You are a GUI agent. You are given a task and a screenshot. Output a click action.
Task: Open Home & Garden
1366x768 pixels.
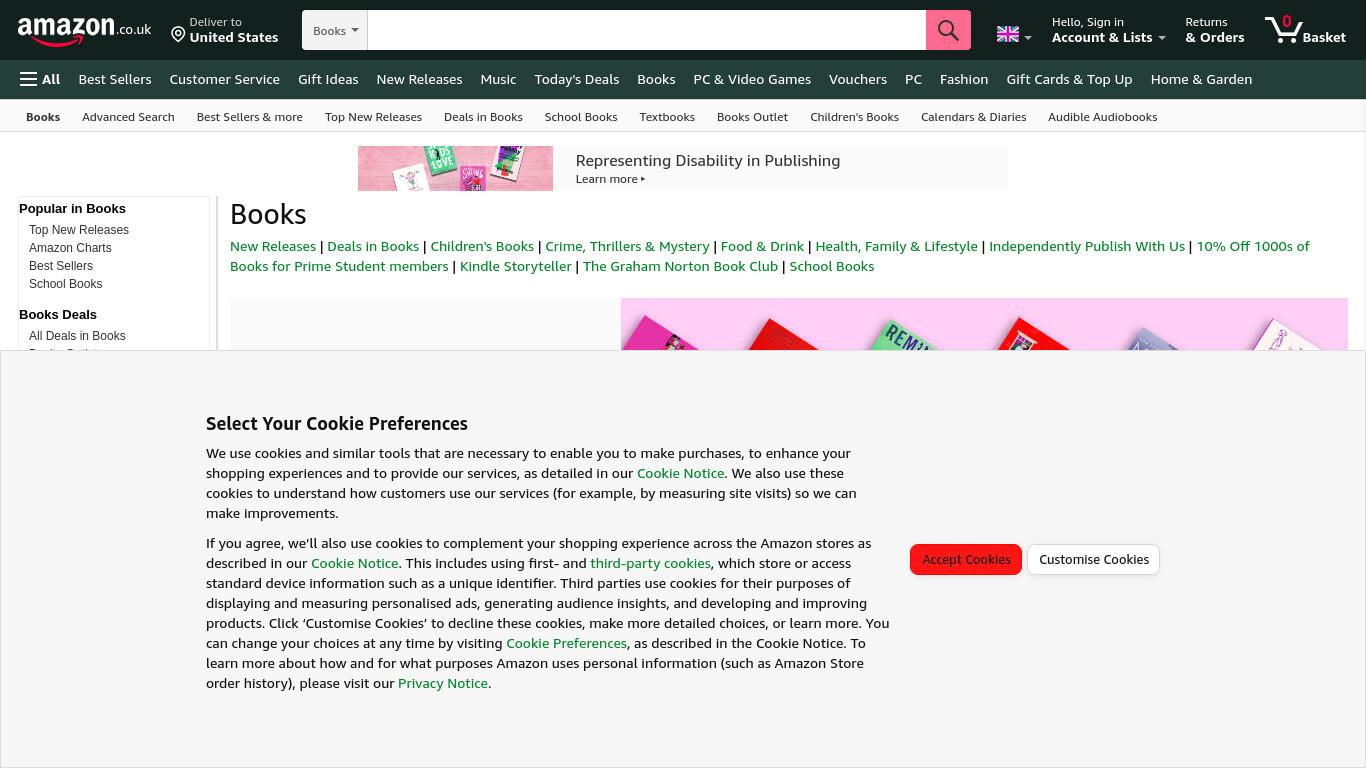coord(1201,79)
